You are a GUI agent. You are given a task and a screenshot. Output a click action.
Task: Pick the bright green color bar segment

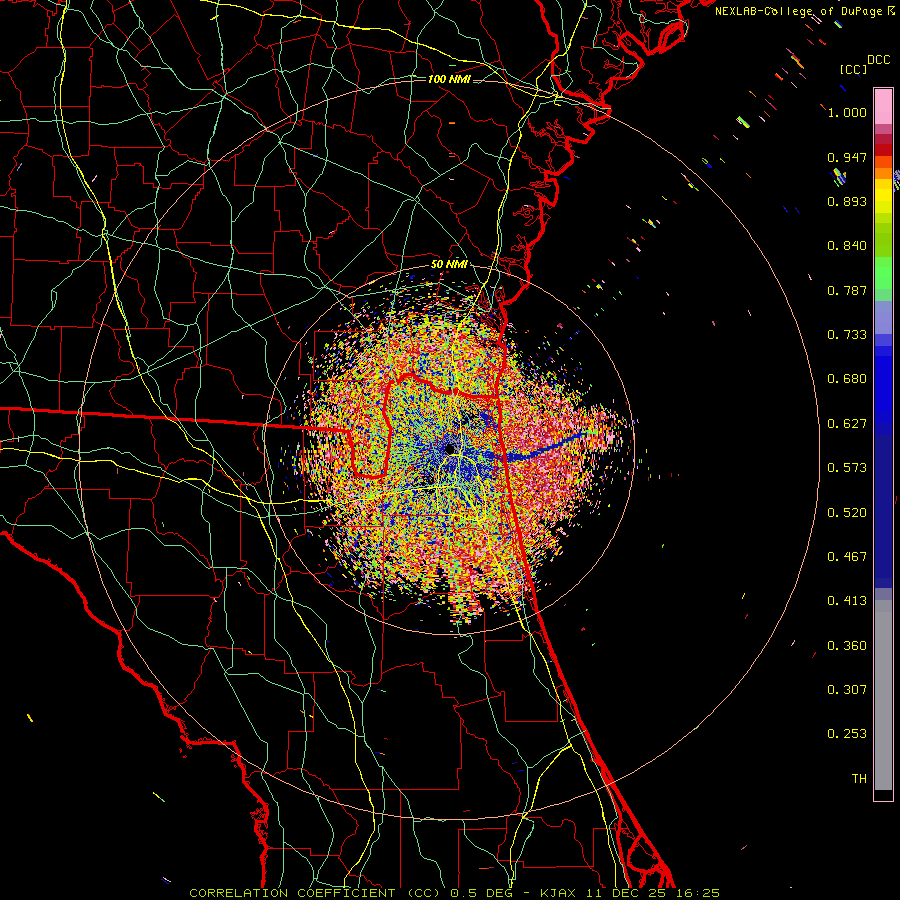tap(883, 273)
